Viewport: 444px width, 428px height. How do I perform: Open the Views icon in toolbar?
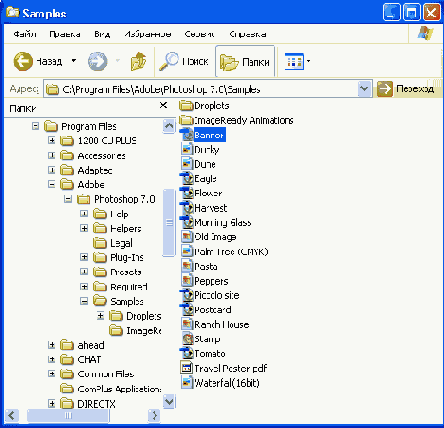click(294, 61)
